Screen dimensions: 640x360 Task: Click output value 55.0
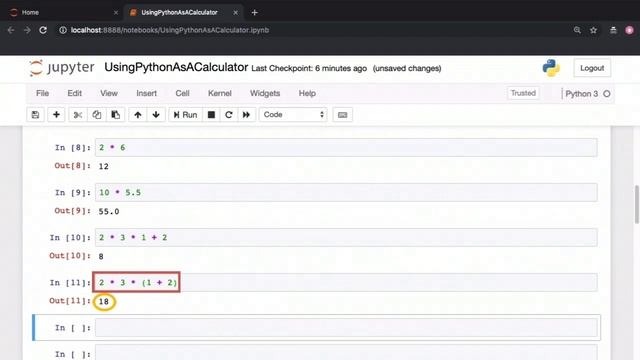pos(109,211)
